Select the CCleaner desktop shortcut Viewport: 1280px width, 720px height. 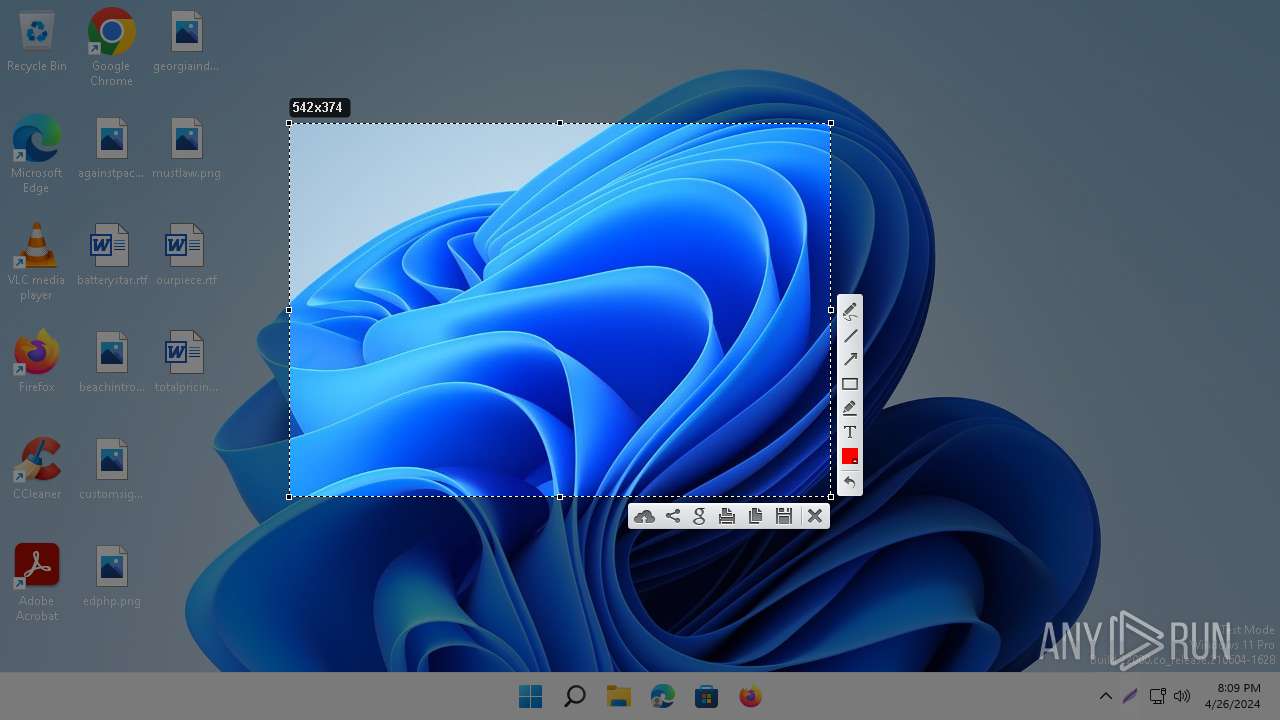37,469
